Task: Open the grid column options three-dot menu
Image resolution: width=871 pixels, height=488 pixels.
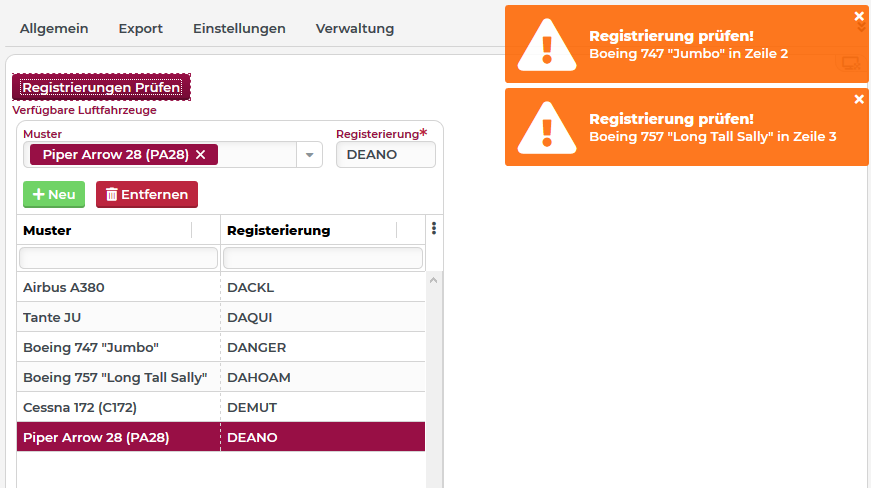Action: coord(433,229)
